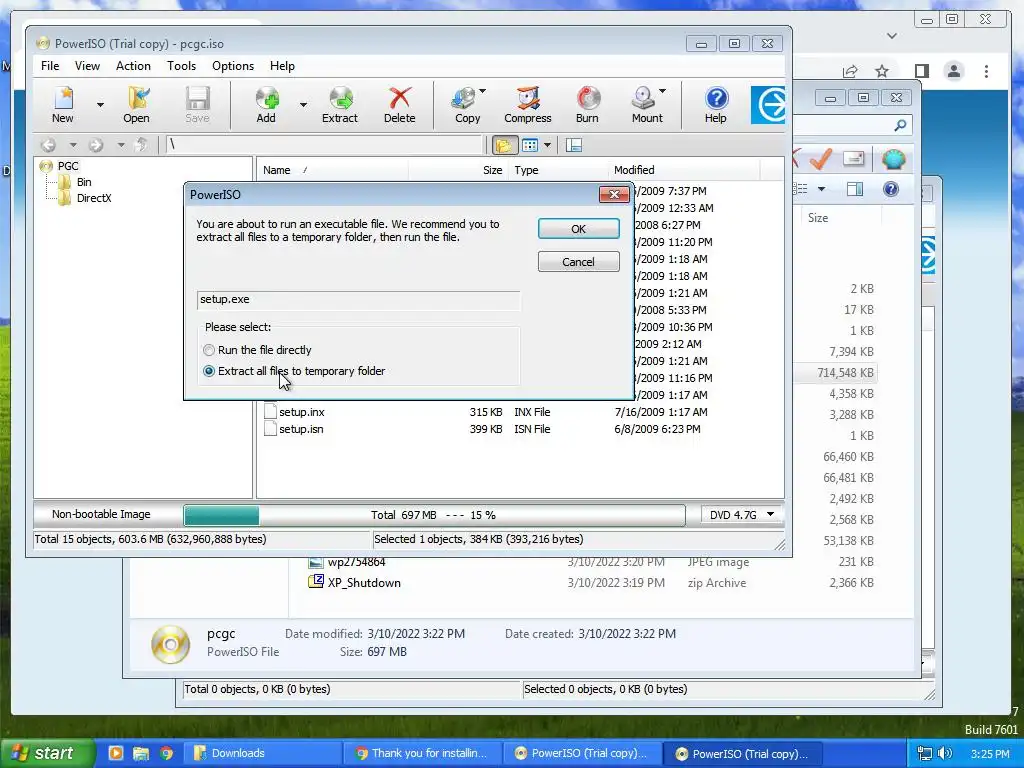Sort by the Modified column header
1024x768 pixels.
pos(683,170)
